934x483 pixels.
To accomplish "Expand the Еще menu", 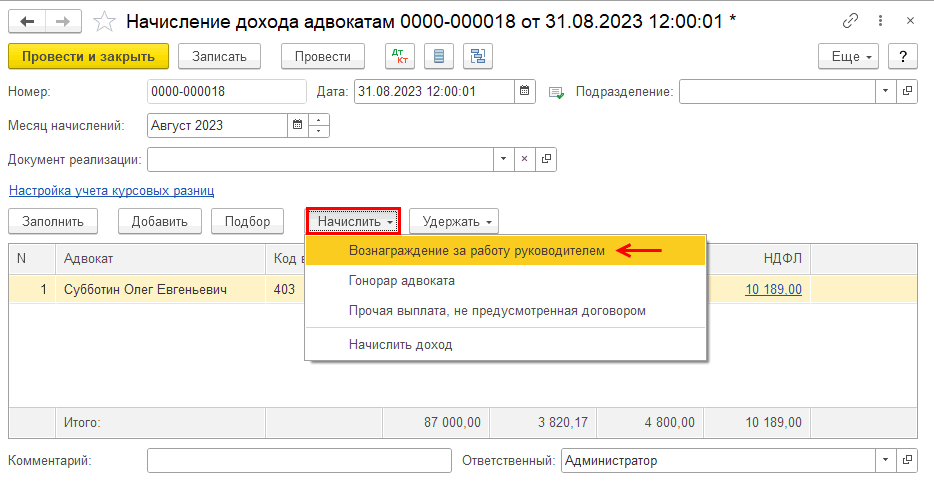I will tap(848, 57).
